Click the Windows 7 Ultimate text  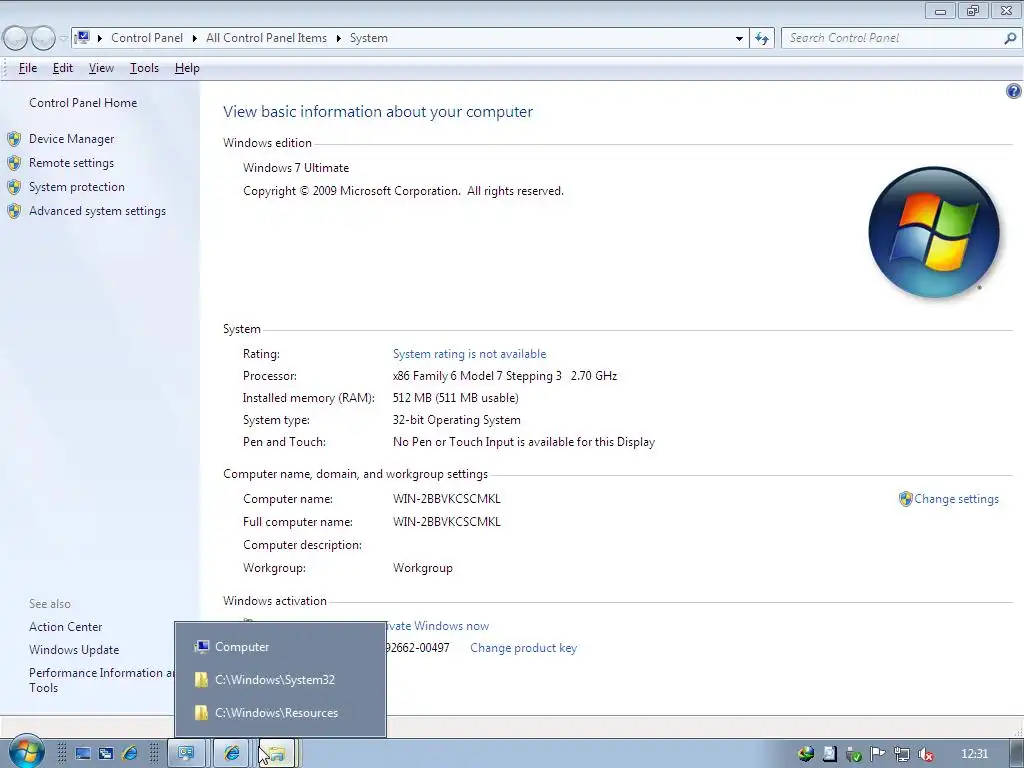click(296, 168)
